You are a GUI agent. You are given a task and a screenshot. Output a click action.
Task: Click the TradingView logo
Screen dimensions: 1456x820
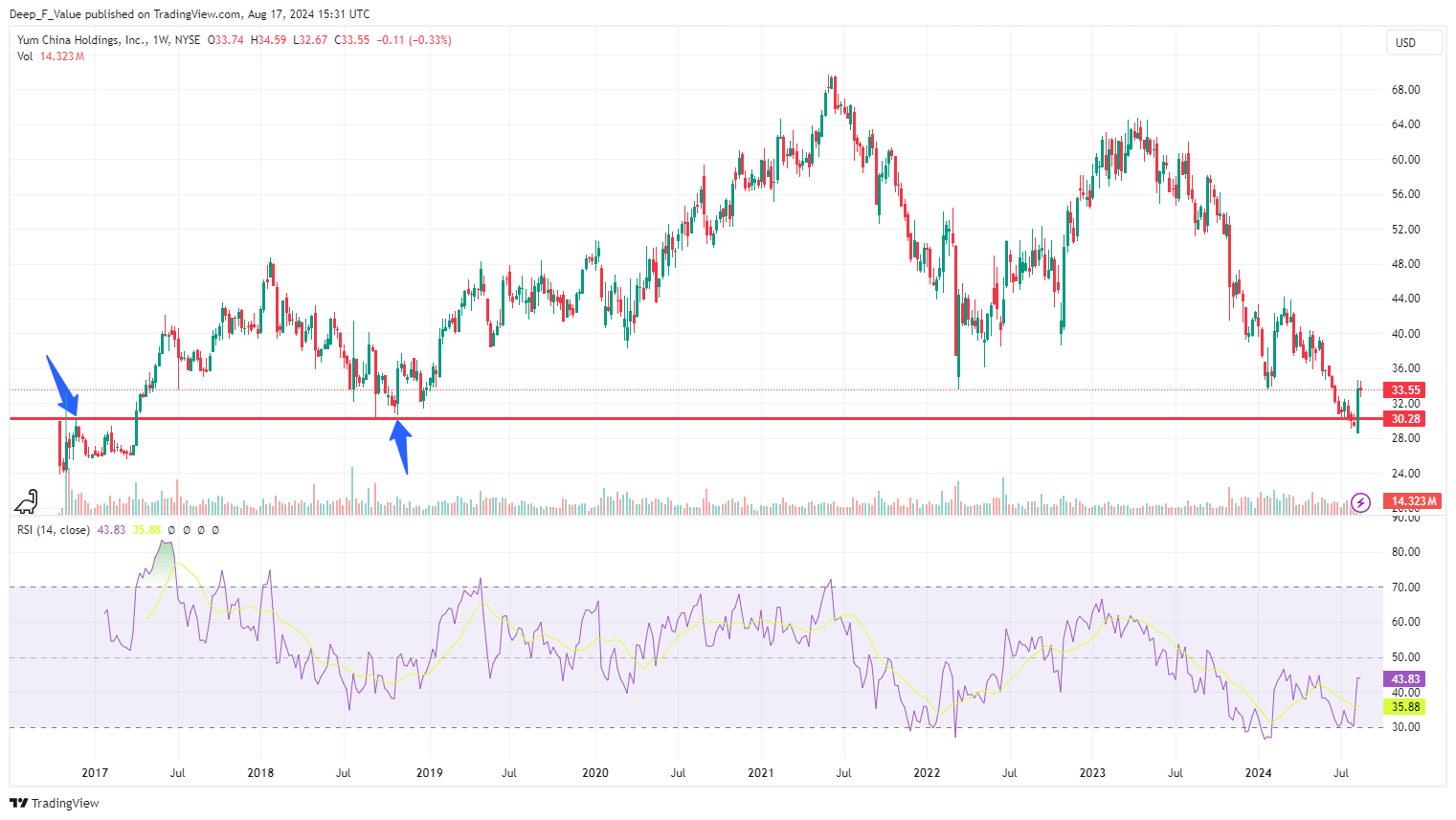coord(55,803)
